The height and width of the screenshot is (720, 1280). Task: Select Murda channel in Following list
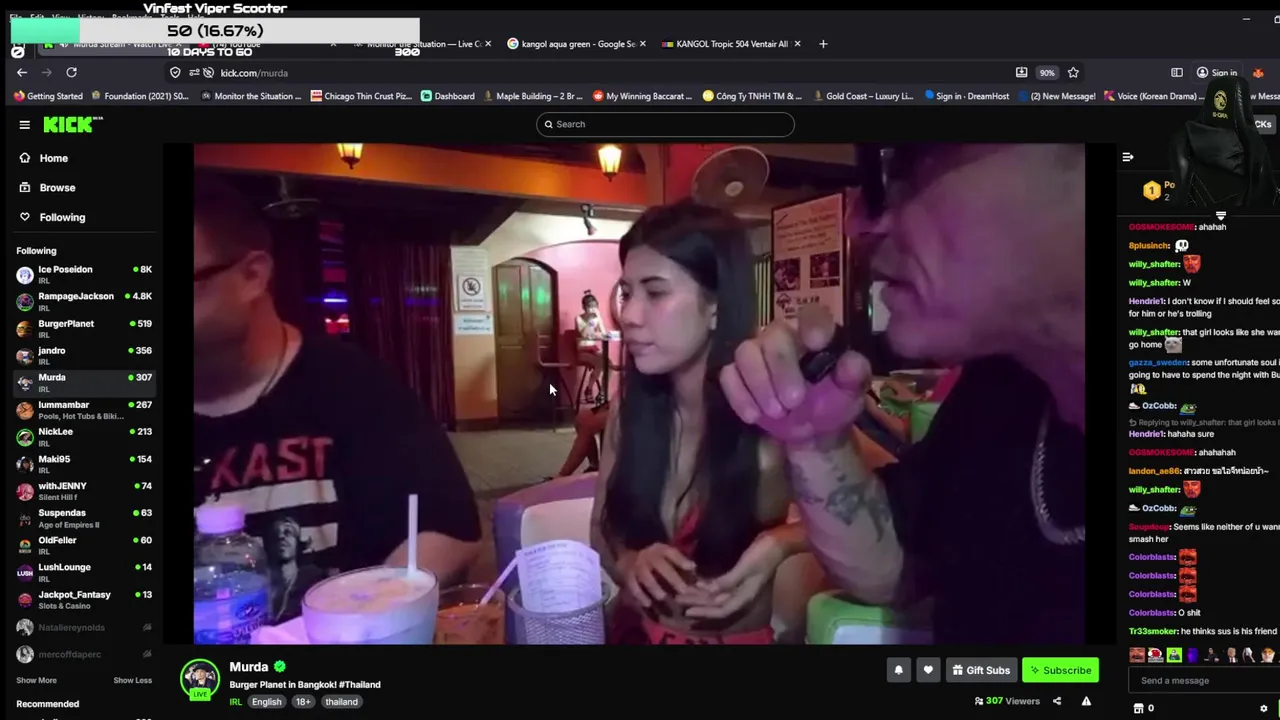point(83,382)
